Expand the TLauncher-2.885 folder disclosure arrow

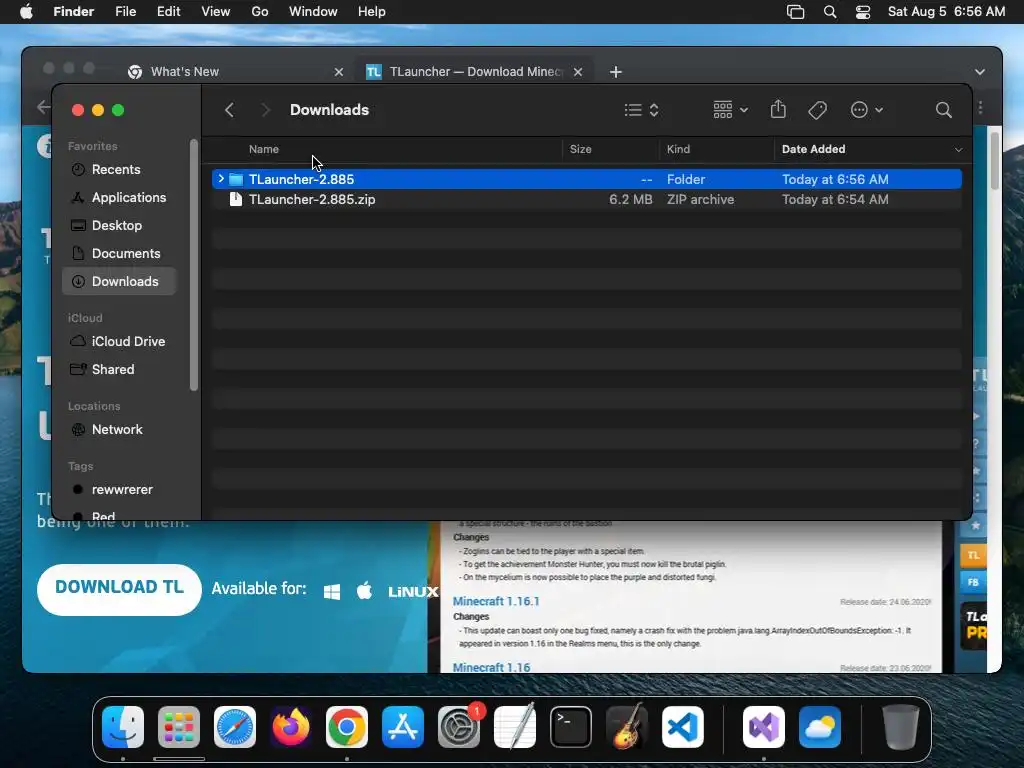(221, 179)
